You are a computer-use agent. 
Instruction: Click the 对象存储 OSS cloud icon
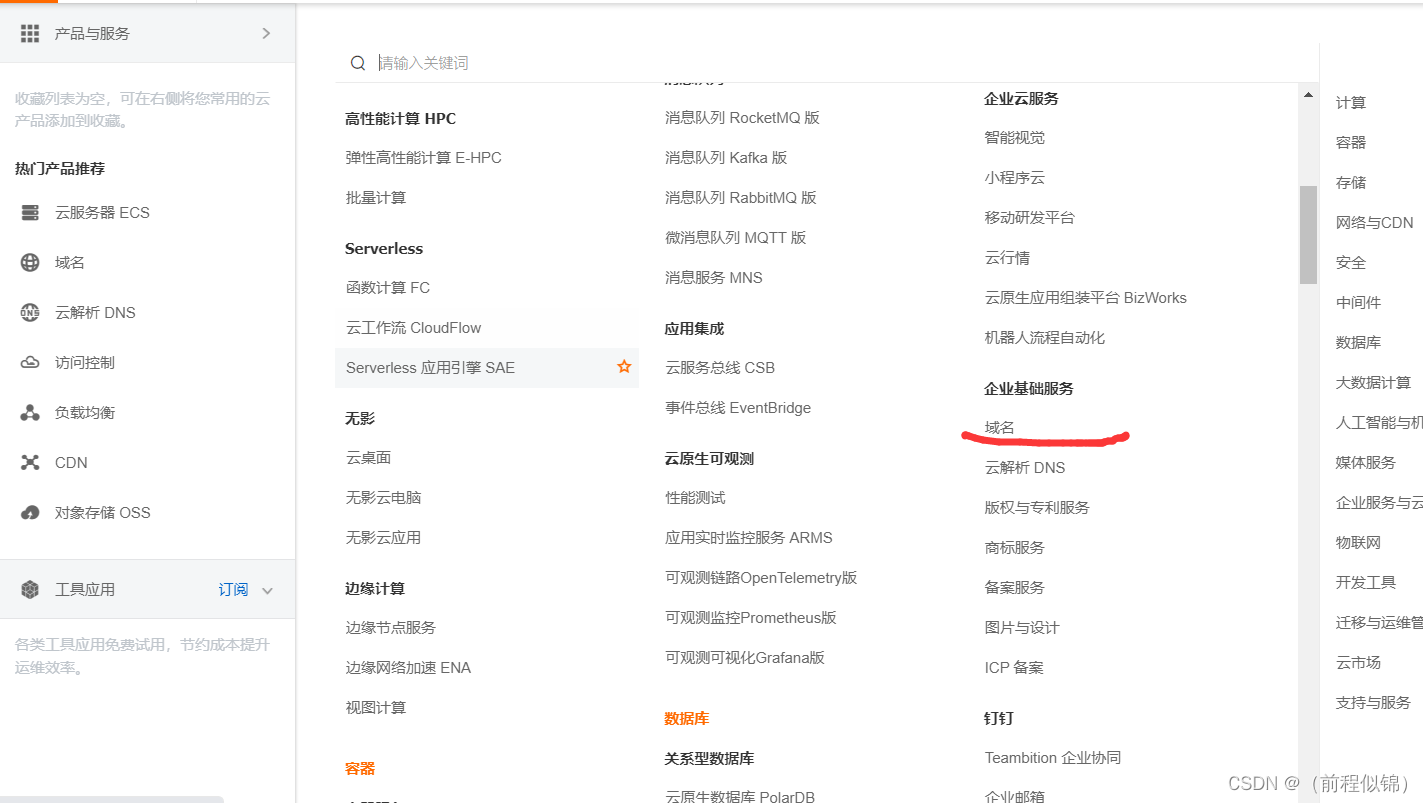click(30, 512)
